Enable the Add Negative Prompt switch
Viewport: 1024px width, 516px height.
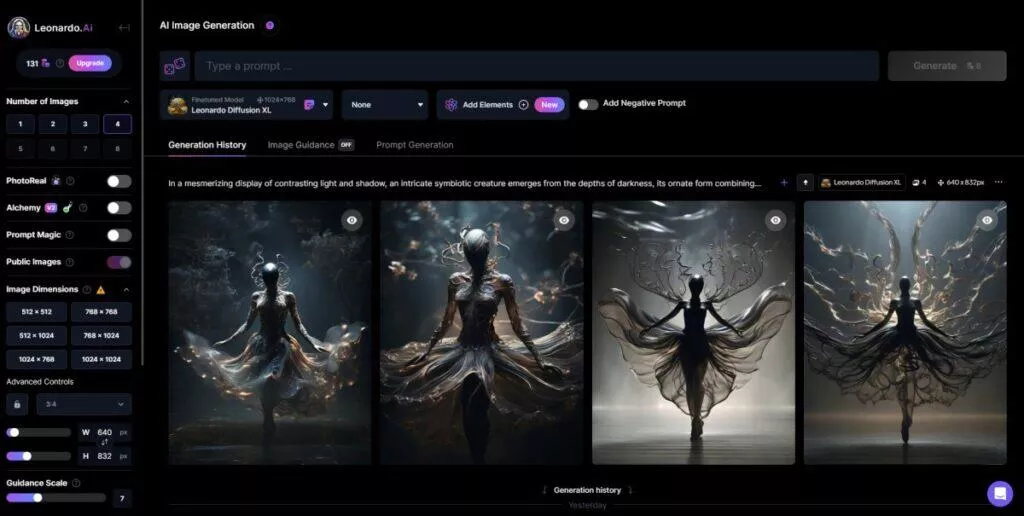click(588, 105)
